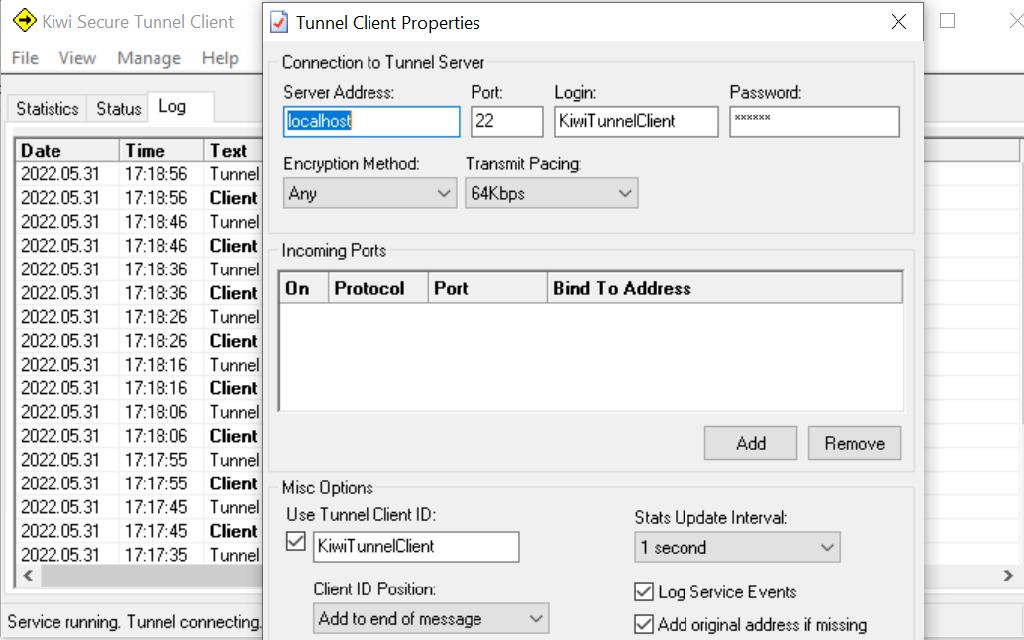Viewport: 1024px width, 640px height.
Task: Open the Encryption Method dropdown
Action: coord(370,193)
